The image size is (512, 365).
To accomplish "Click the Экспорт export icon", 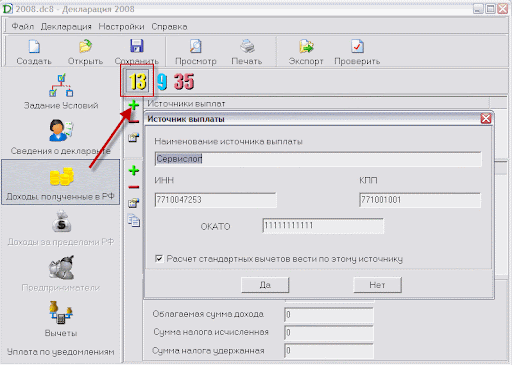I will pos(306,47).
